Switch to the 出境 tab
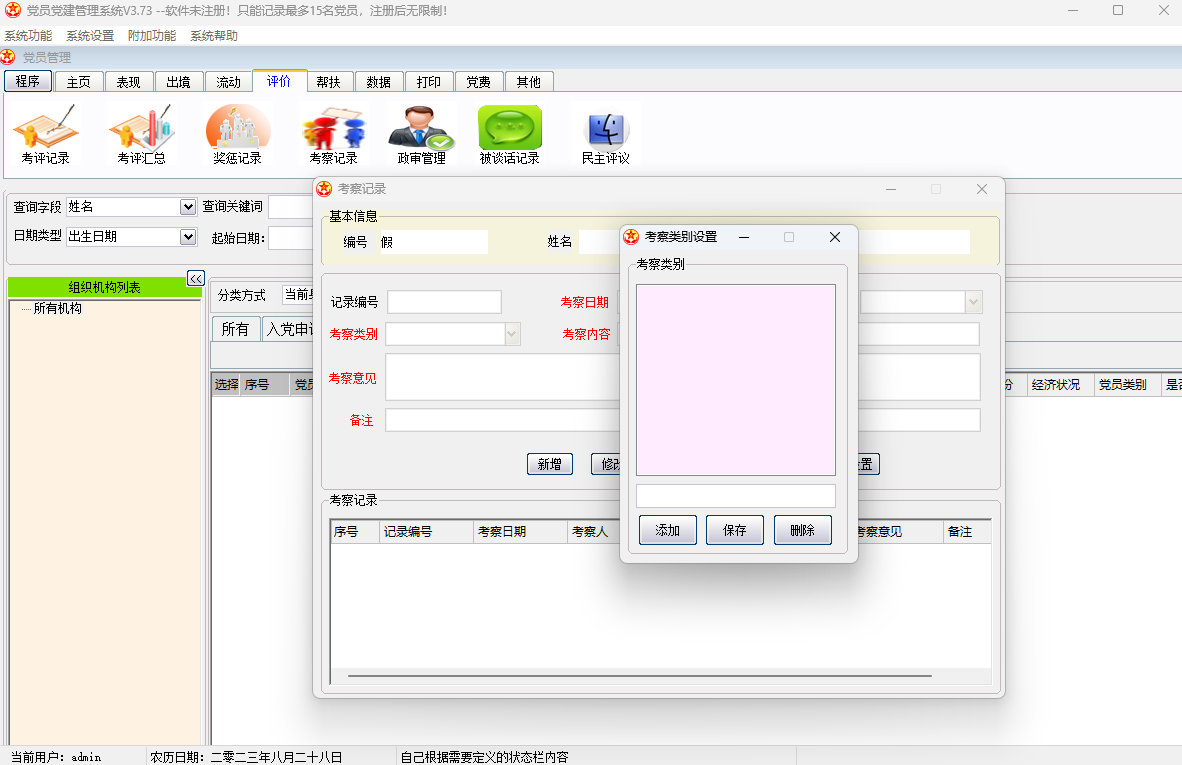1182x765 pixels. (x=179, y=81)
